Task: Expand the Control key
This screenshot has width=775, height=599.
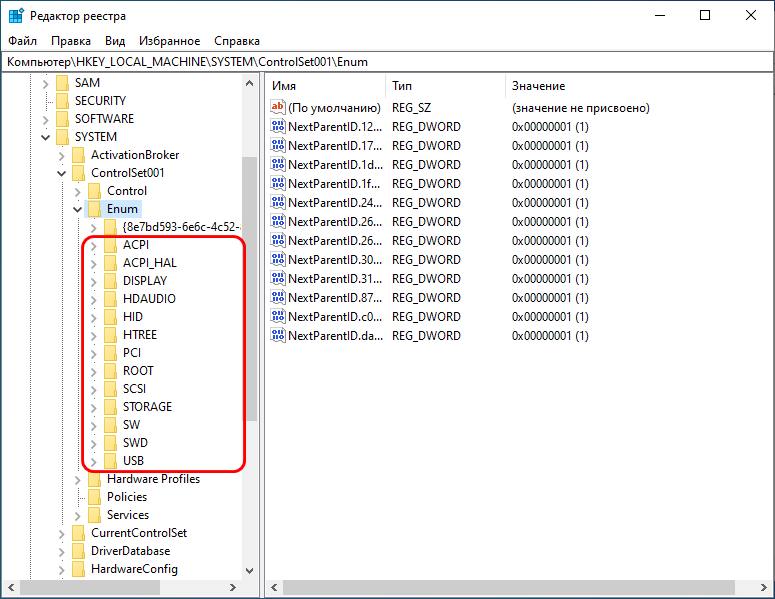Action: coord(78,192)
